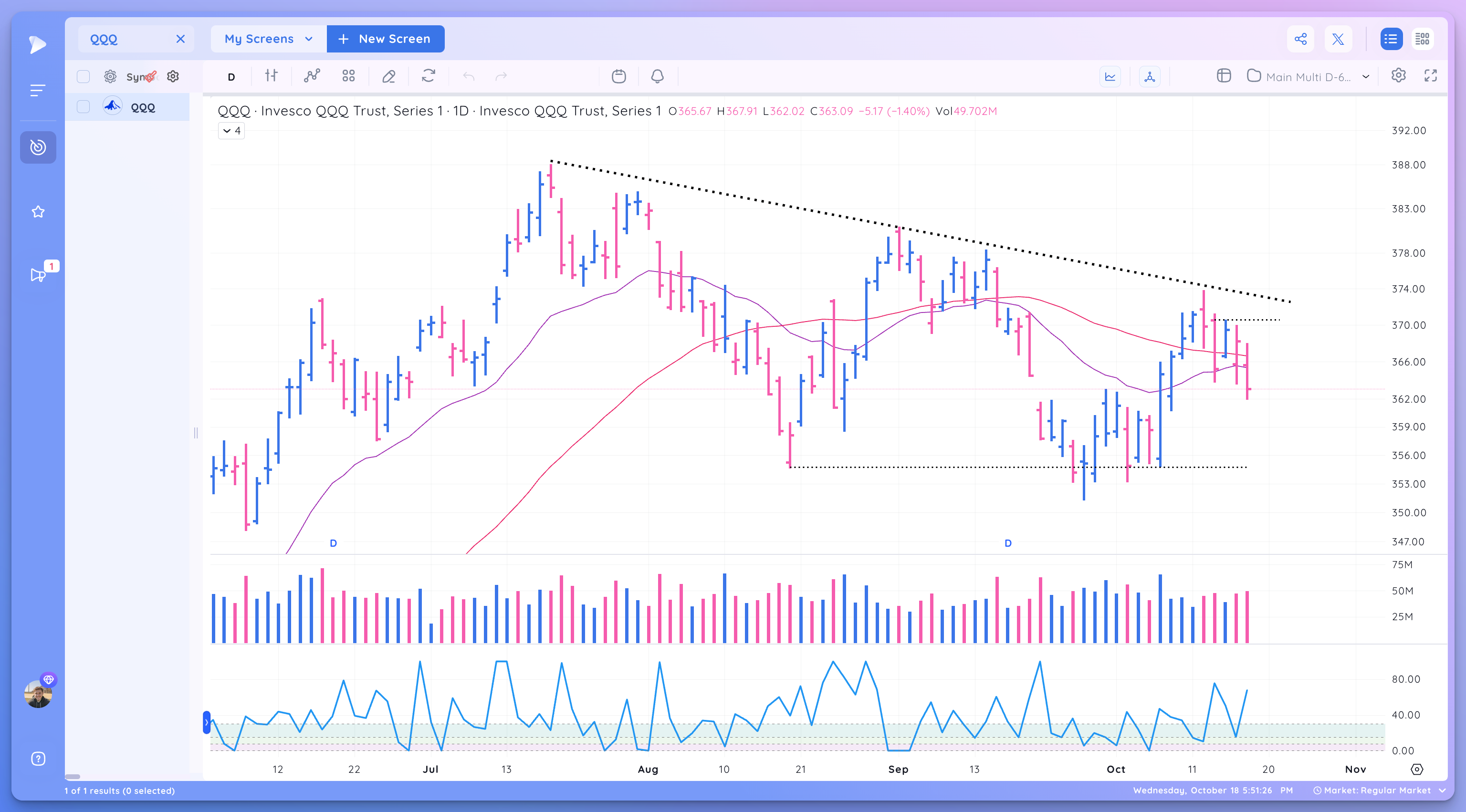Share to X (Twitter) icon

click(x=1338, y=39)
